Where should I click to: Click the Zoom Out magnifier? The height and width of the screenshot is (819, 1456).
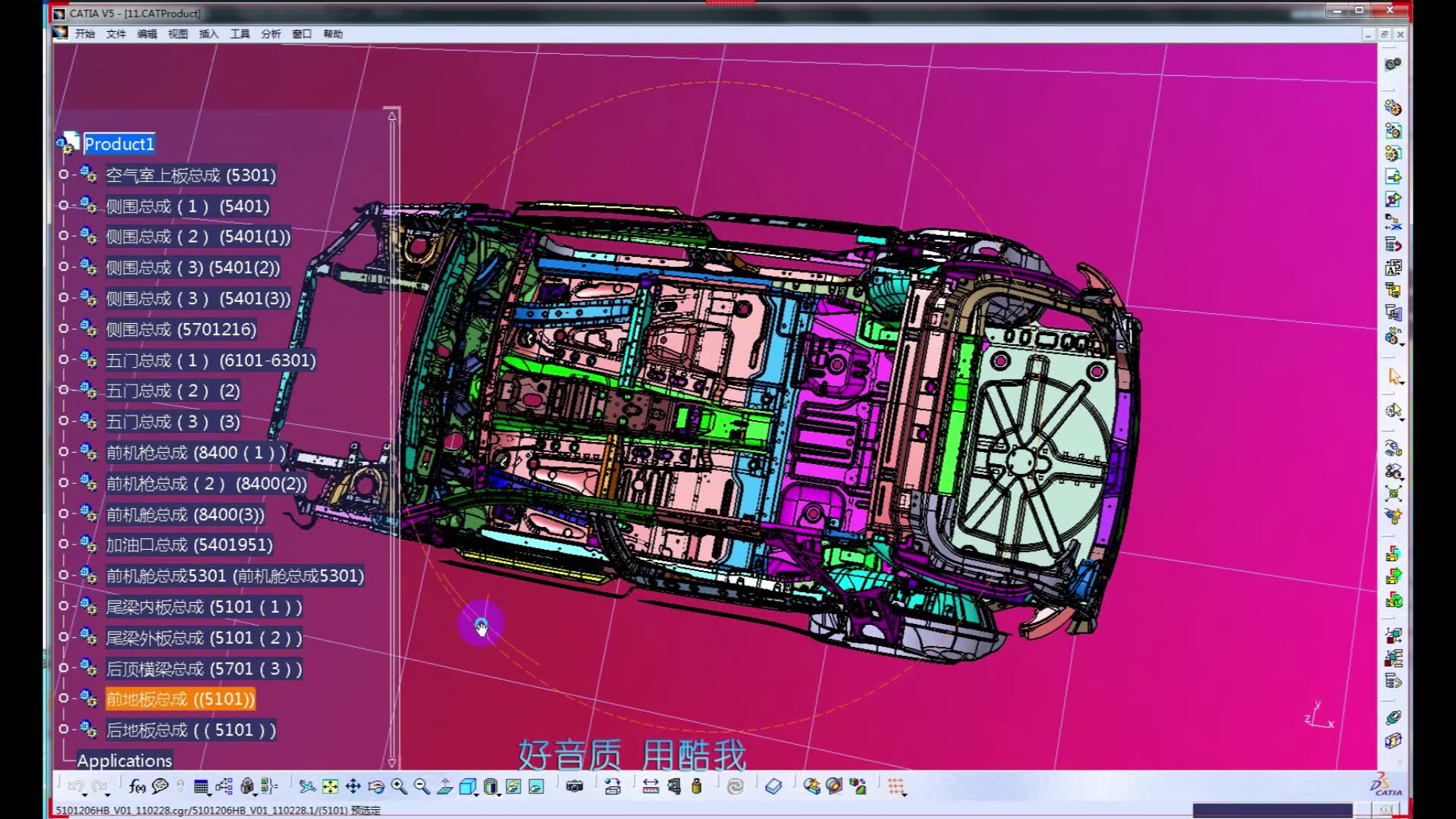[422, 787]
